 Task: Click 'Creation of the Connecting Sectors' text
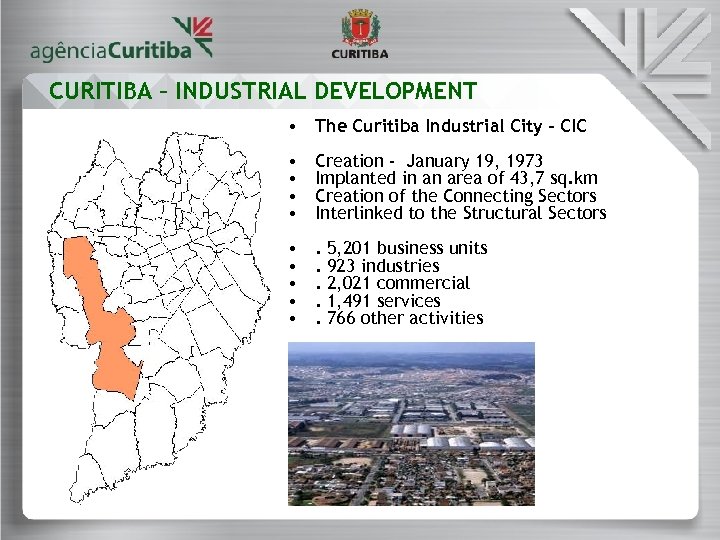(x=456, y=196)
